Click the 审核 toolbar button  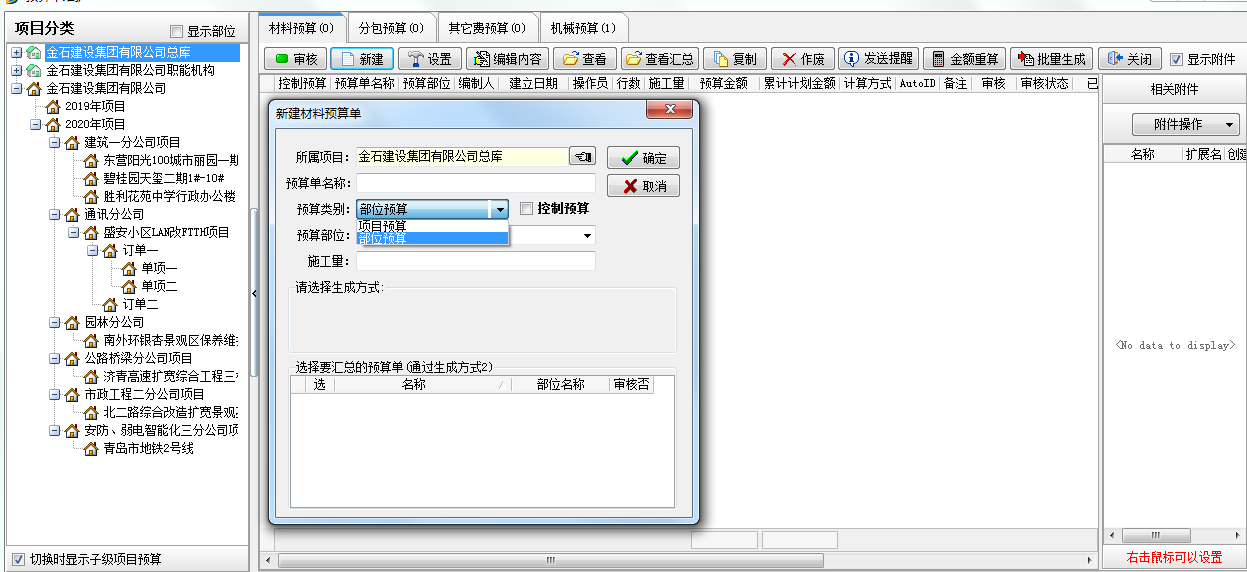coord(295,59)
